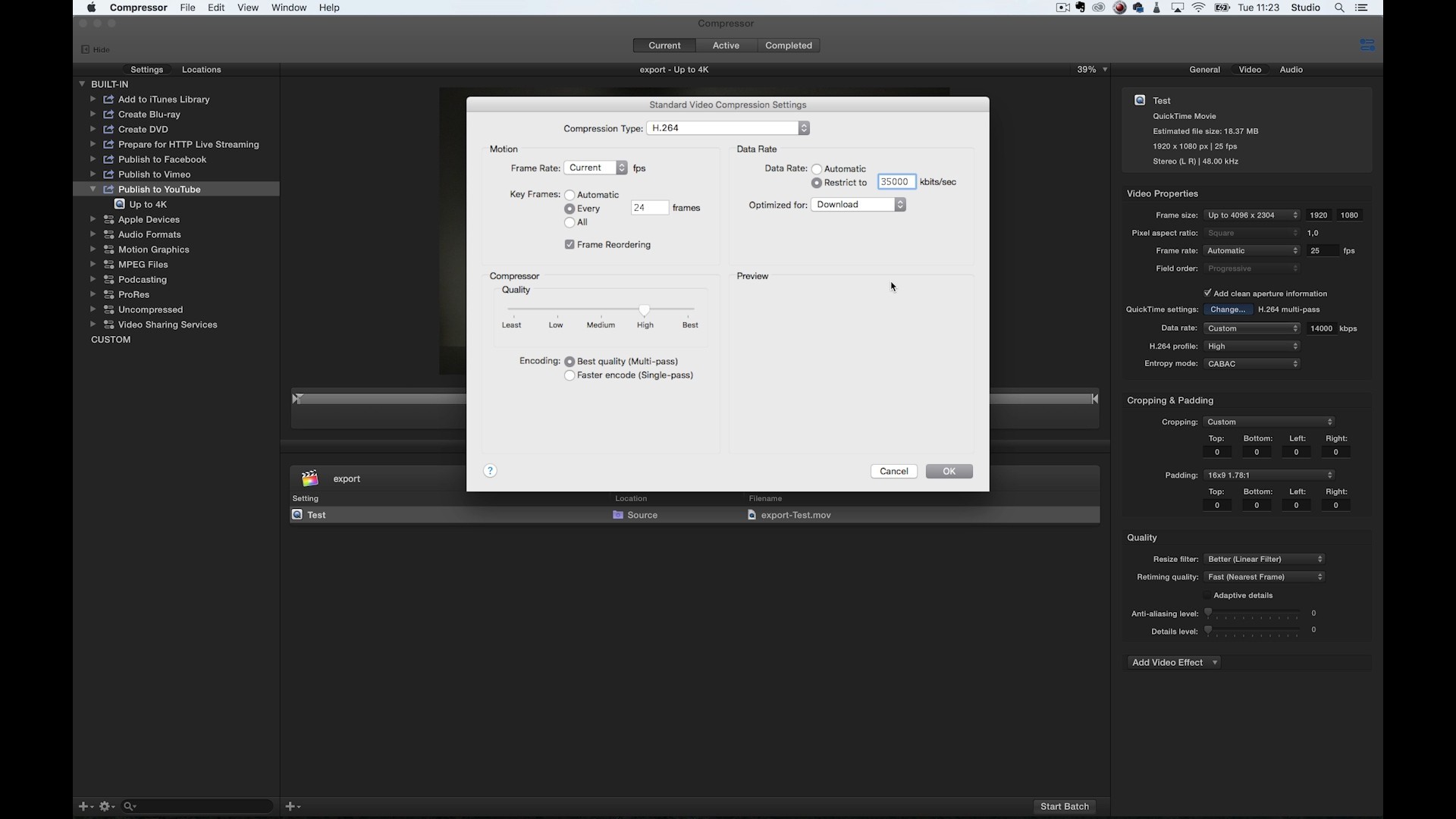
Task: Open the Locations tab
Action: (x=202, y=69)
